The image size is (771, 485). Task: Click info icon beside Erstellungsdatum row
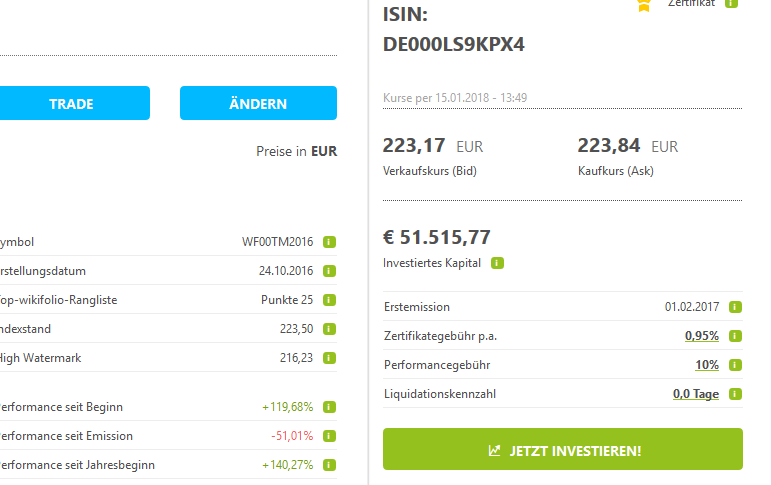329,271
